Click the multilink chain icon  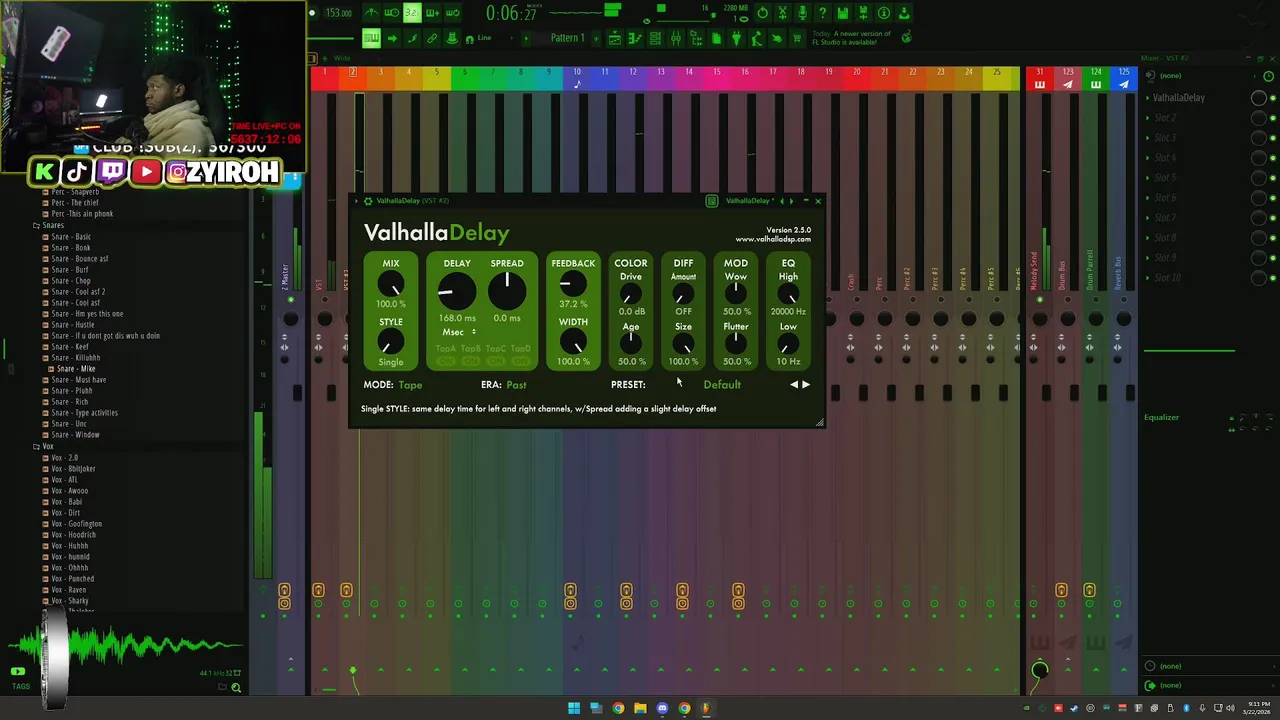click(x=432, y=38)
